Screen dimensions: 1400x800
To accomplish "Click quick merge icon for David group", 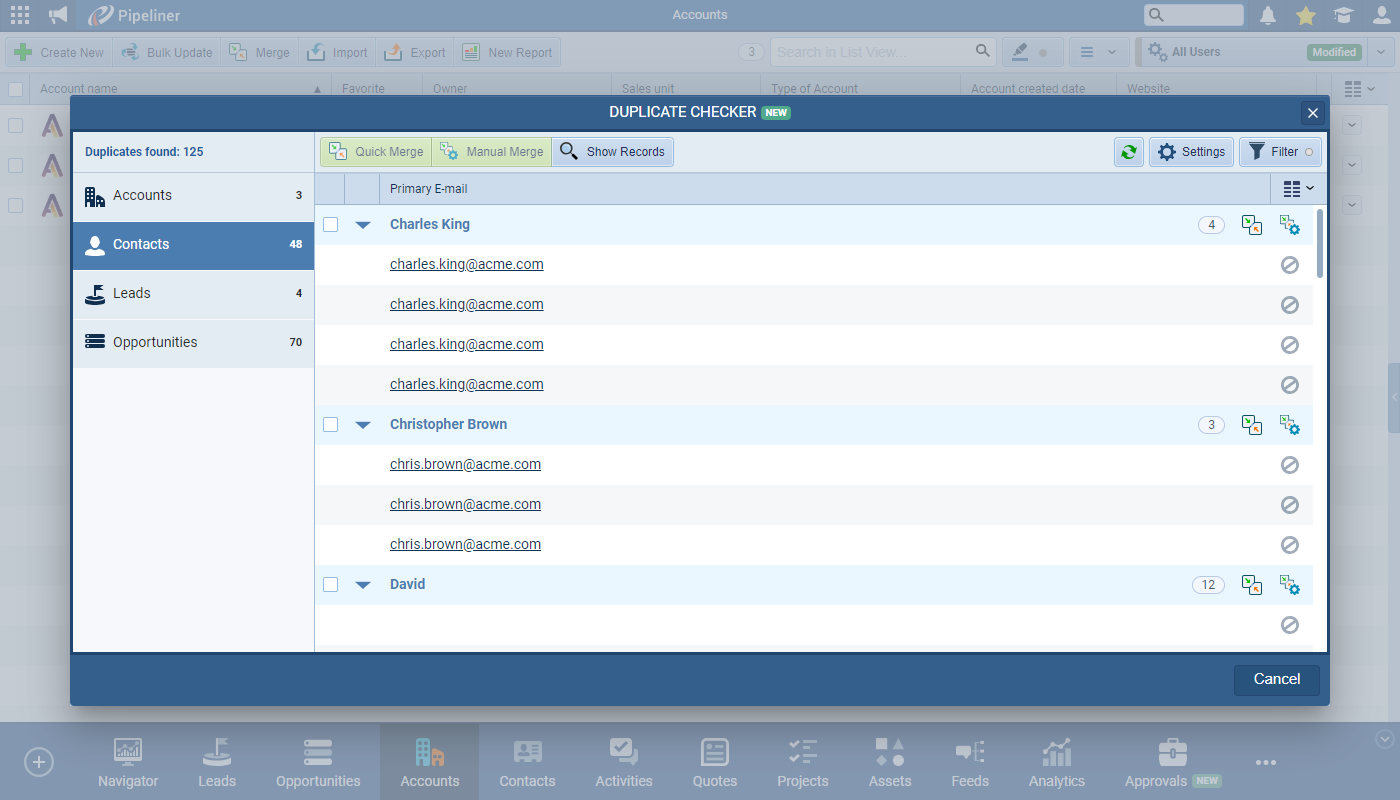I will tap(1251, 584).
